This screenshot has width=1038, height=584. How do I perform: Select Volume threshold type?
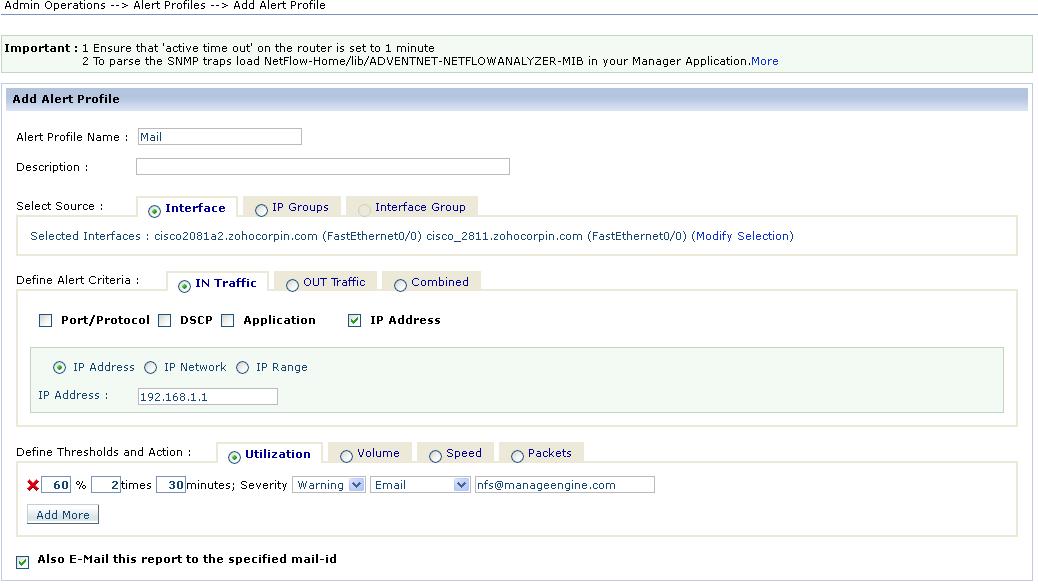coord(346,456)
